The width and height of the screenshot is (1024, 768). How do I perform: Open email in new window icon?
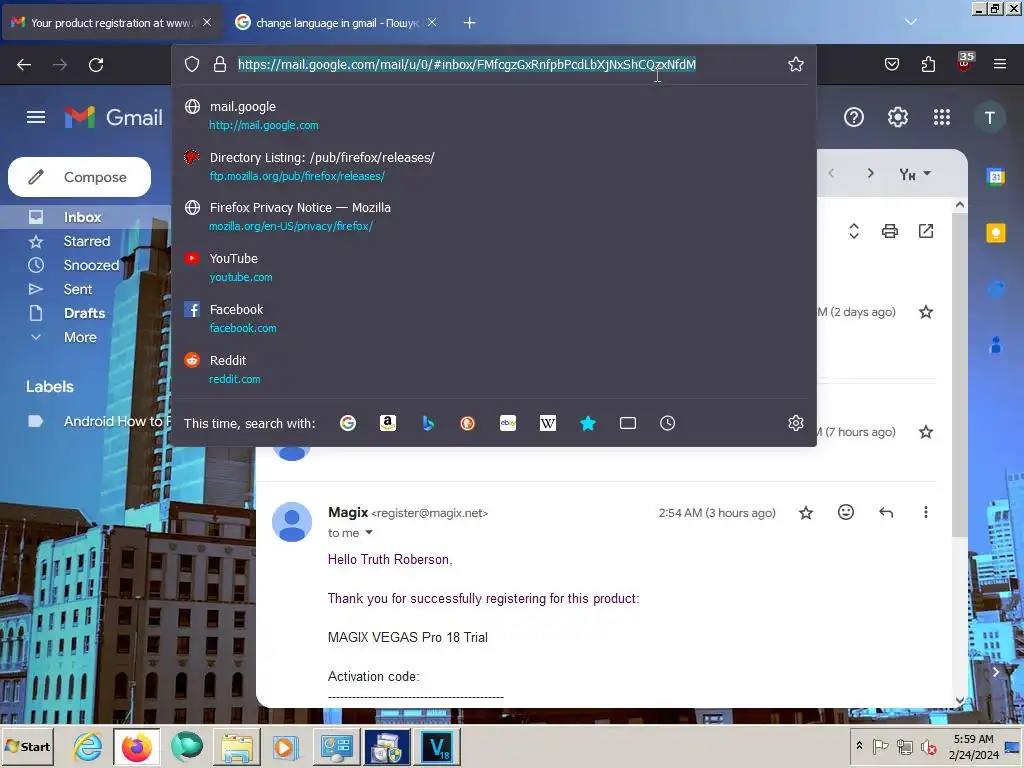click(x=926, y=231)
